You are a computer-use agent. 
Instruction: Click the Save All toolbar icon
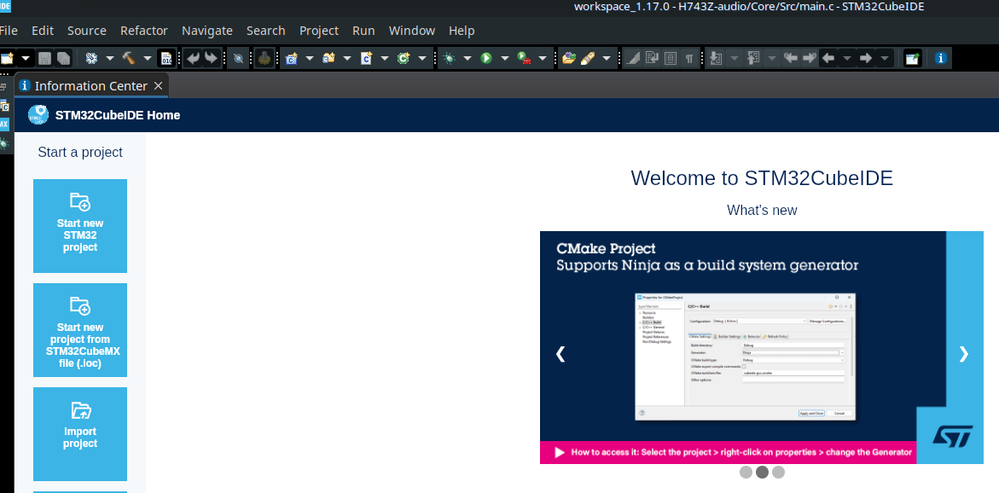(63, 59)
